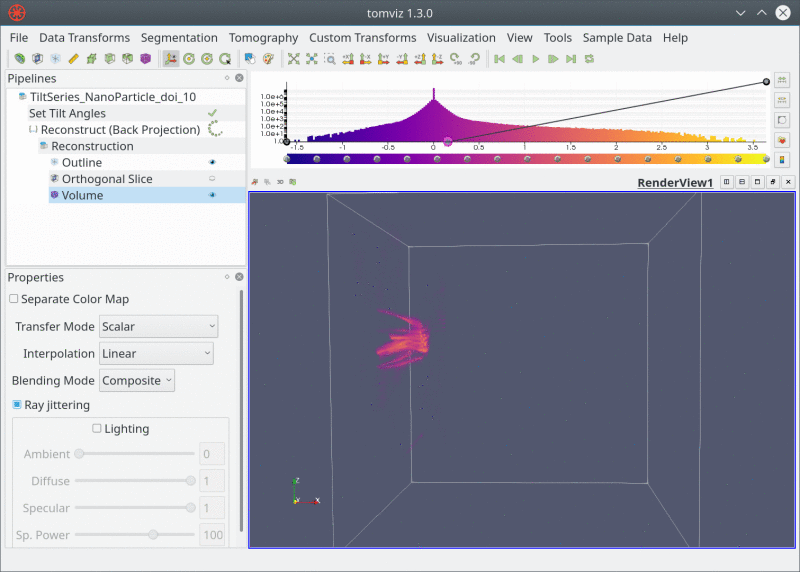The width and height of the screenshot is (800, 572).
Task: Toggle the orientation axes toolbar button
Action: [170, 59]
